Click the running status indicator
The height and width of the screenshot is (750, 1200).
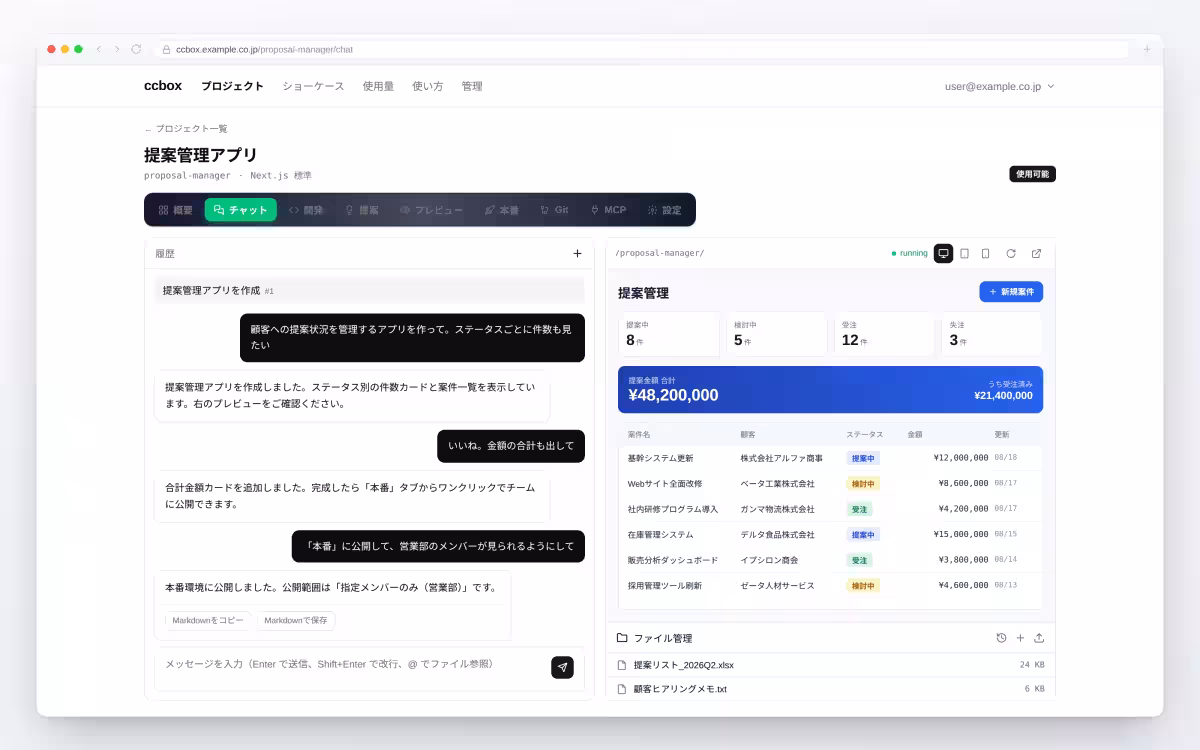[x=910, y=254]
